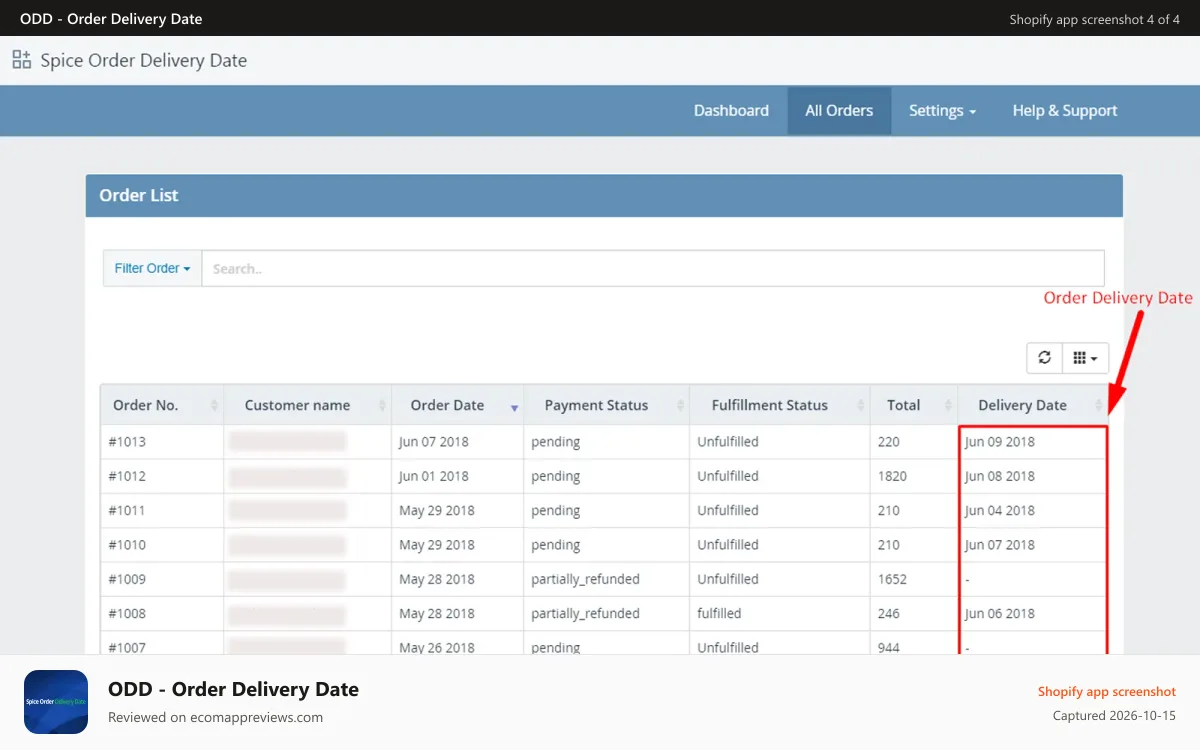The width and height of the screenshot is (1200, 750).
Task: Select order #1012 cell
Action: pyautogui.click(x=162, y=476)
